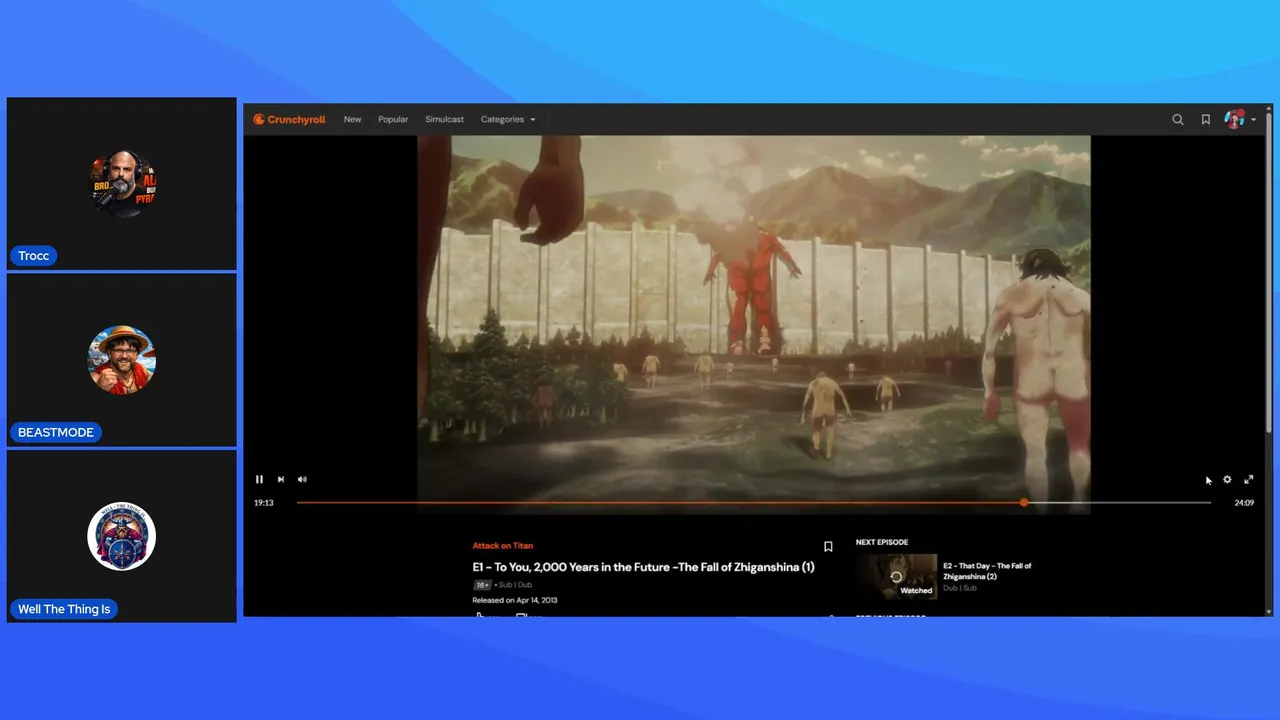Click the Crunchyroll logo
The width and height of the screenshot is (1280, 720).
point(289,119)
